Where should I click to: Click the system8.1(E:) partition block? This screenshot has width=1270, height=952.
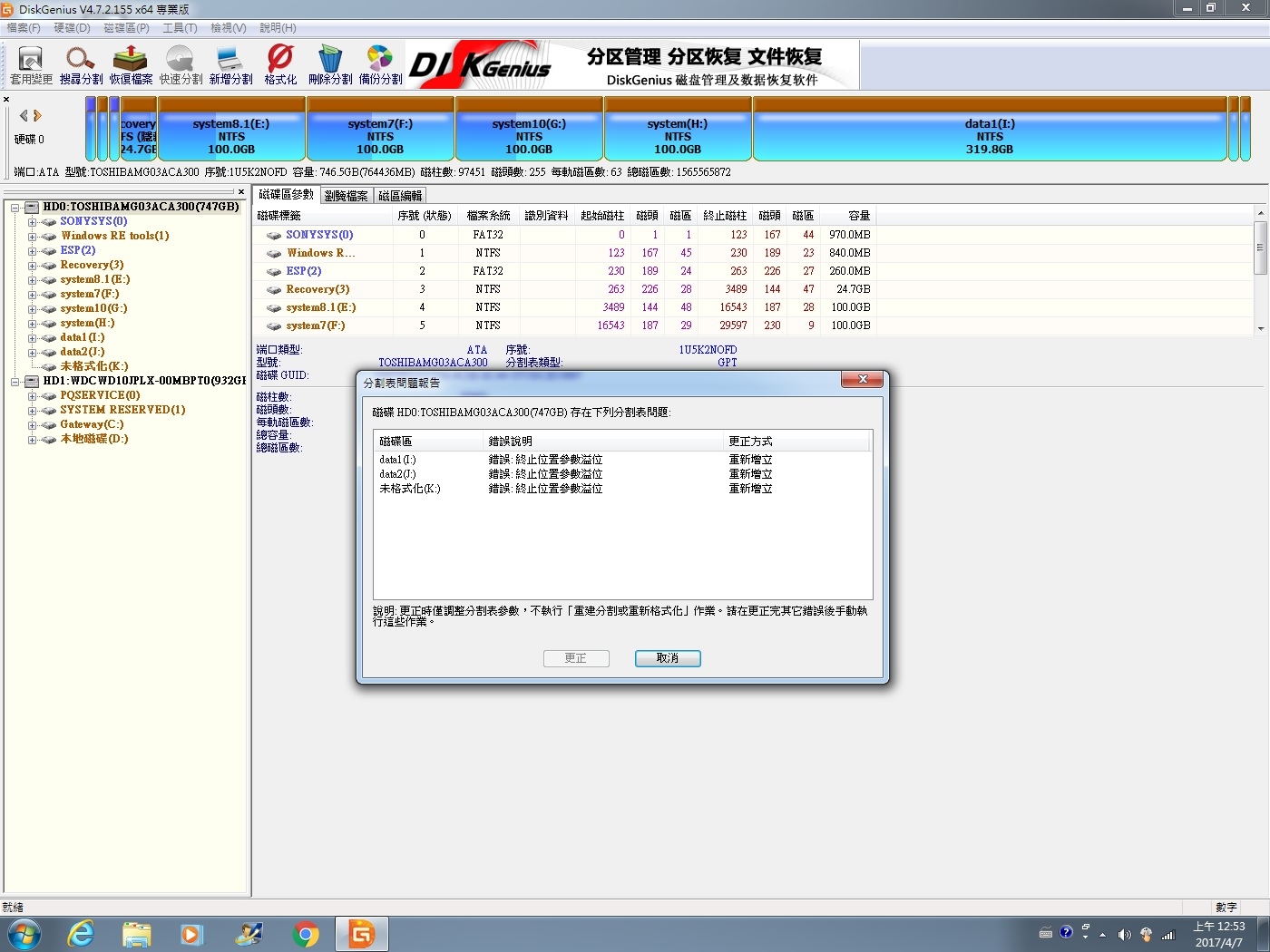[231, 129]
